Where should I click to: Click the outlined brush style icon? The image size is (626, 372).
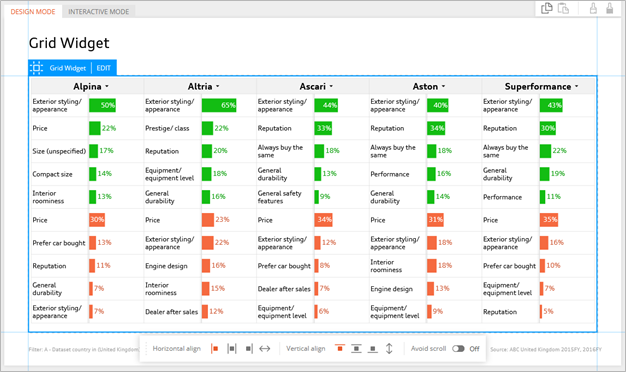[593, 8]
